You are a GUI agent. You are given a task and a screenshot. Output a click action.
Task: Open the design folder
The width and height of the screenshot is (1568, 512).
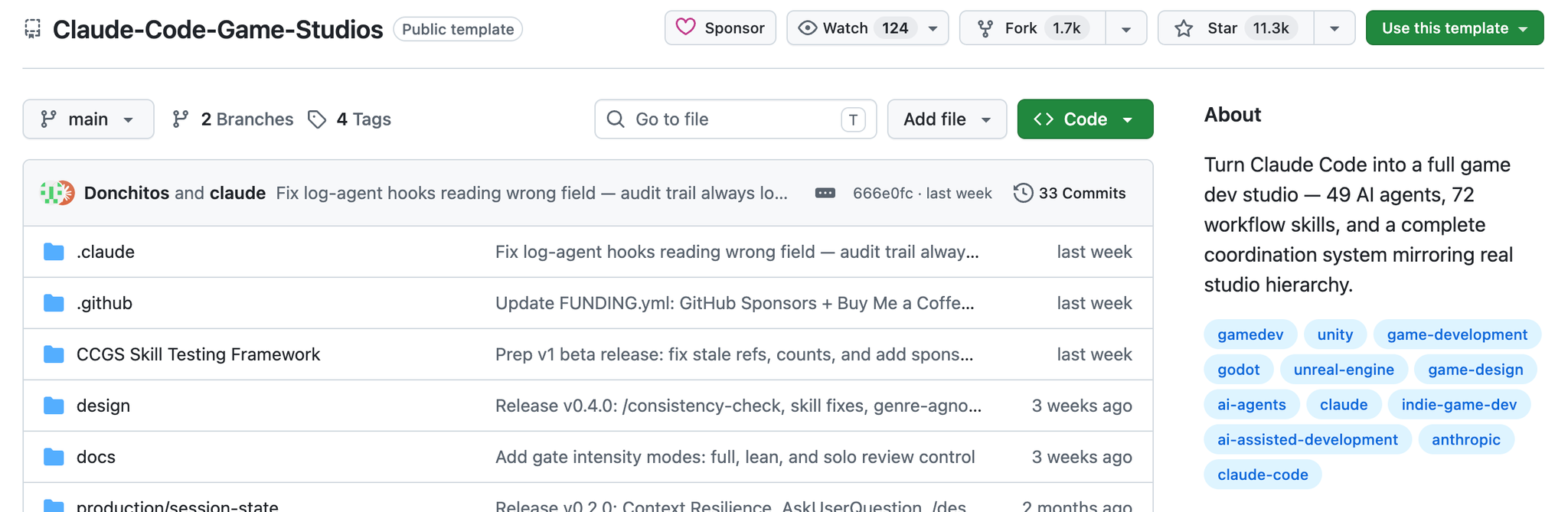tap(103, 406)
